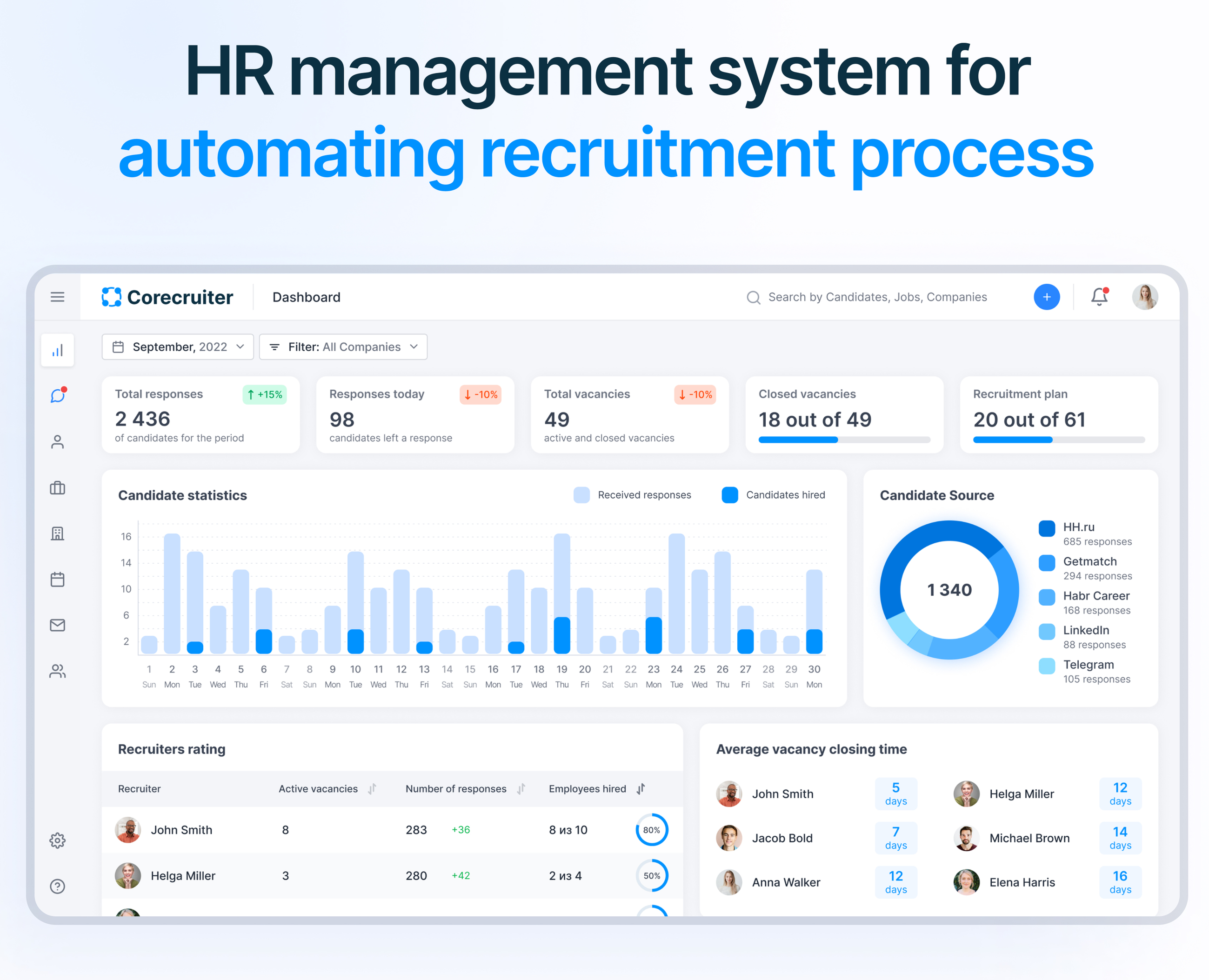
Task: Open the calendar icon in sidebar
Action: pos(57,579)
